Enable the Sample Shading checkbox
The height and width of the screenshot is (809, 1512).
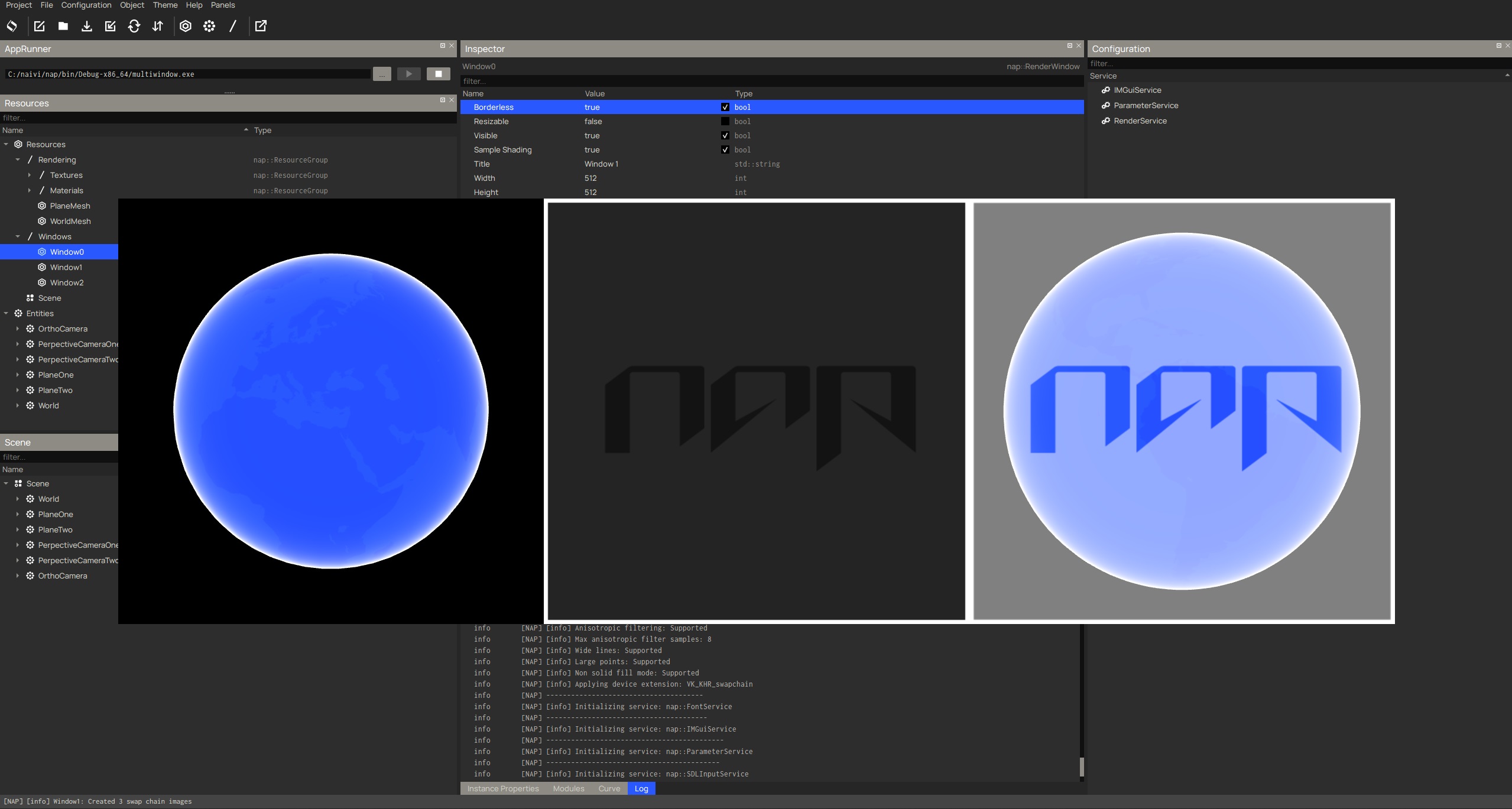[x=725, y=150]
